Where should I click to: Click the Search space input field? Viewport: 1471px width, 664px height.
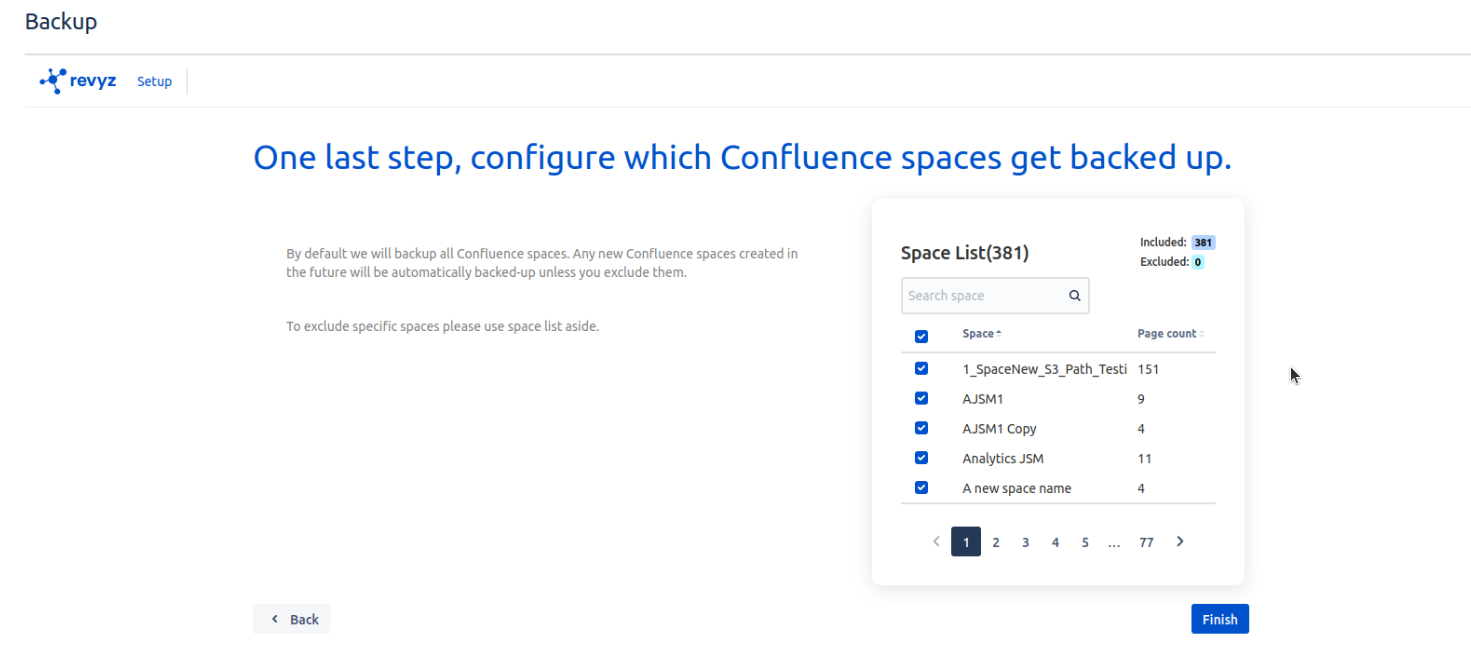coord(983,296)
